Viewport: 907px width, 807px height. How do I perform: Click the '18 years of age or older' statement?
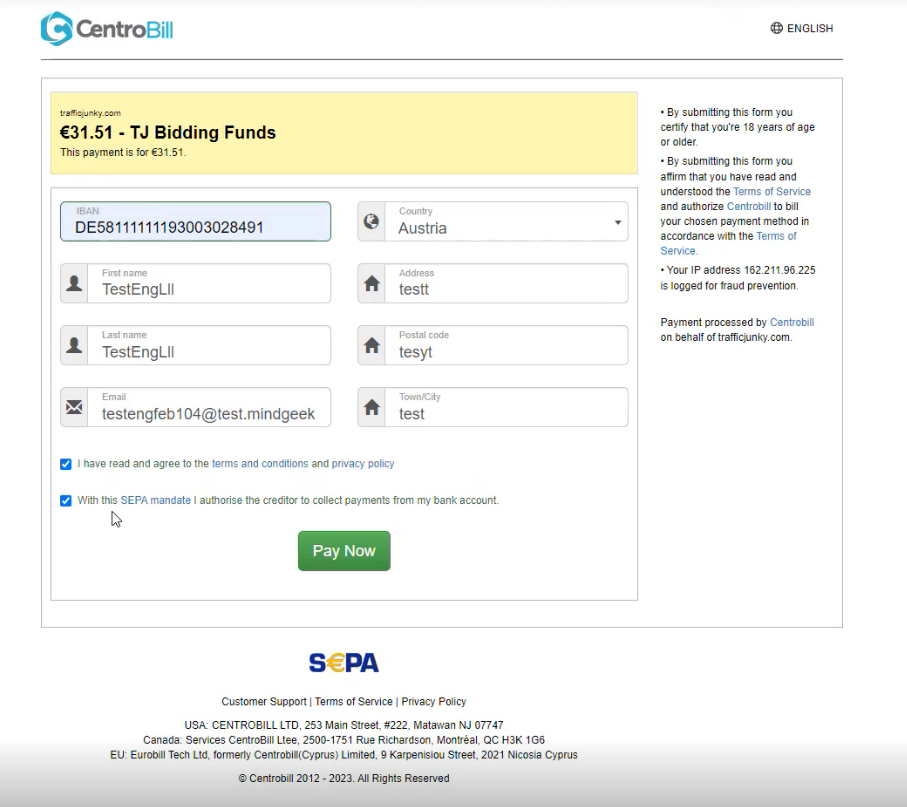[x=738, y=127]
